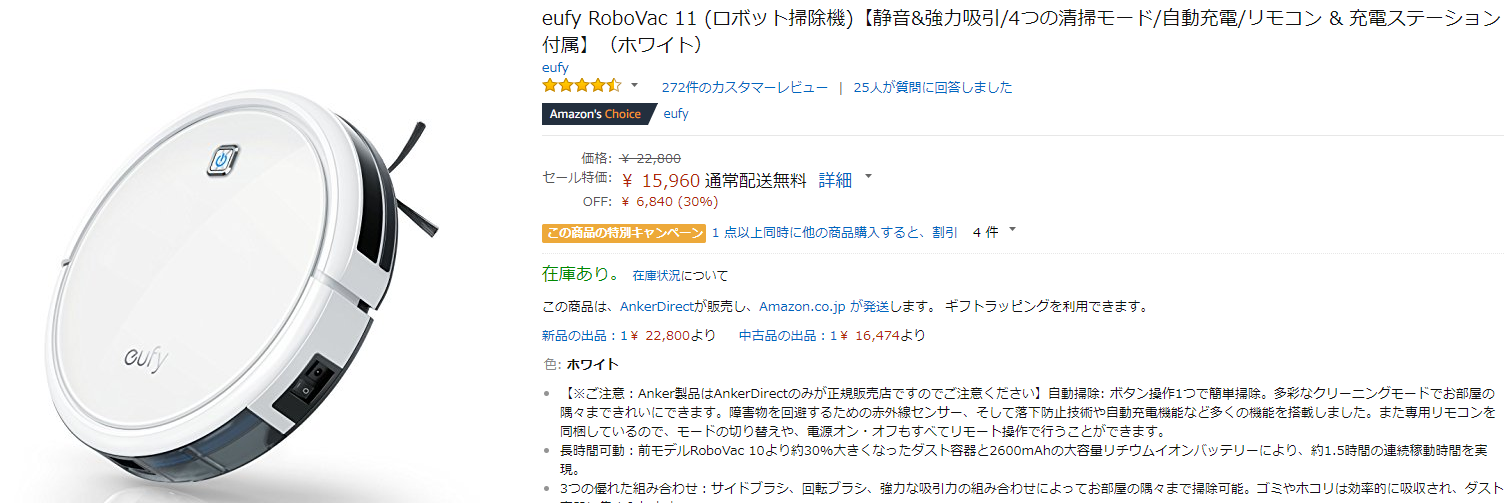Screen dimensions: 1507x503
Task: Open eufy brand link under product title
Action: tap(555, 67)
